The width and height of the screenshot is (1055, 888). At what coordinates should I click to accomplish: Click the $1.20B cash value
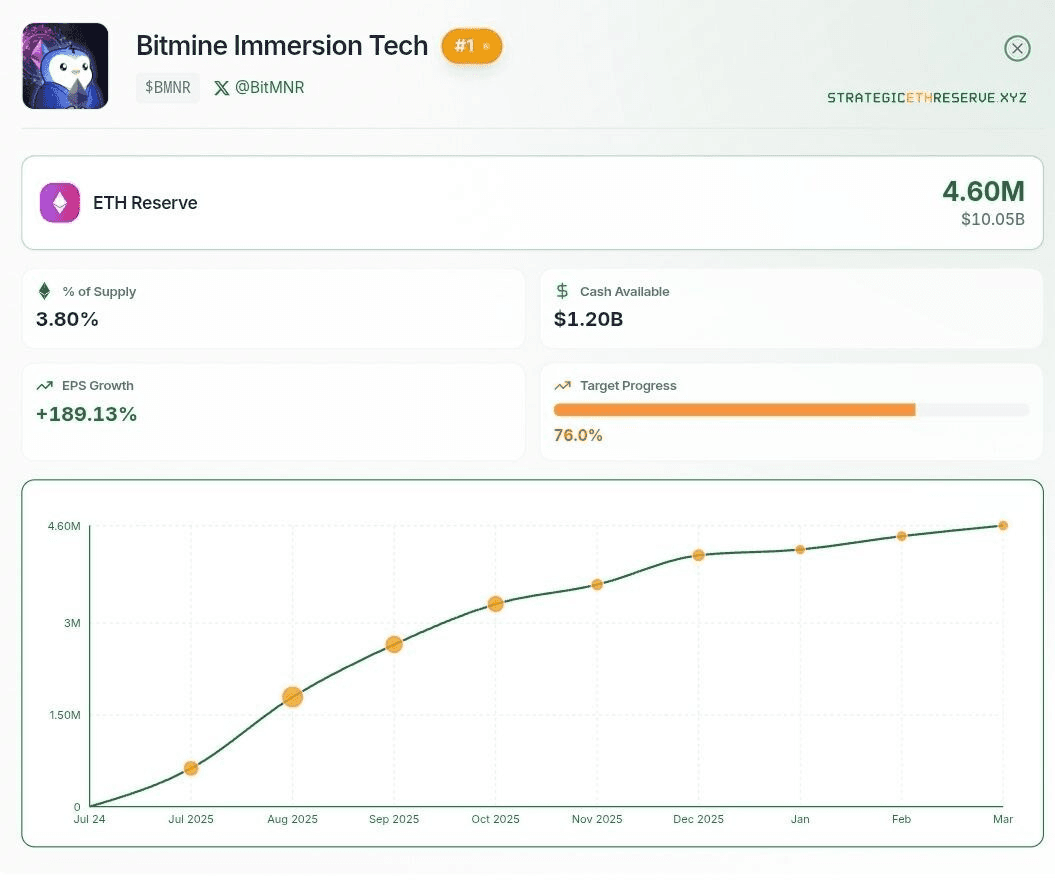coord(589,319)
